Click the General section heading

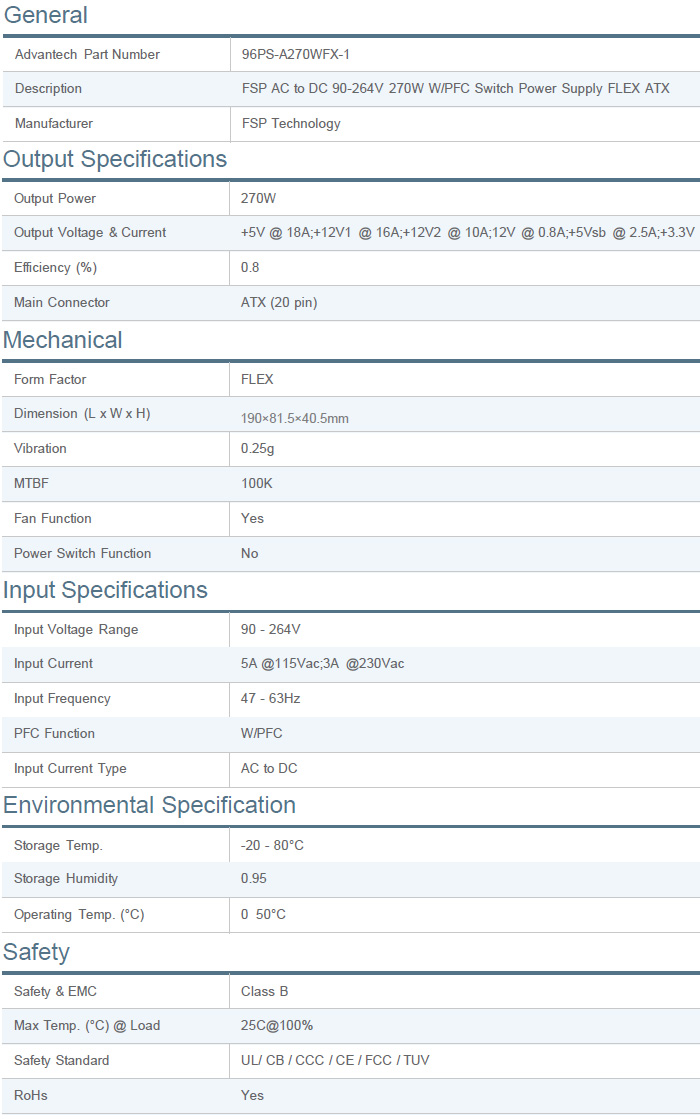point(45,15)
